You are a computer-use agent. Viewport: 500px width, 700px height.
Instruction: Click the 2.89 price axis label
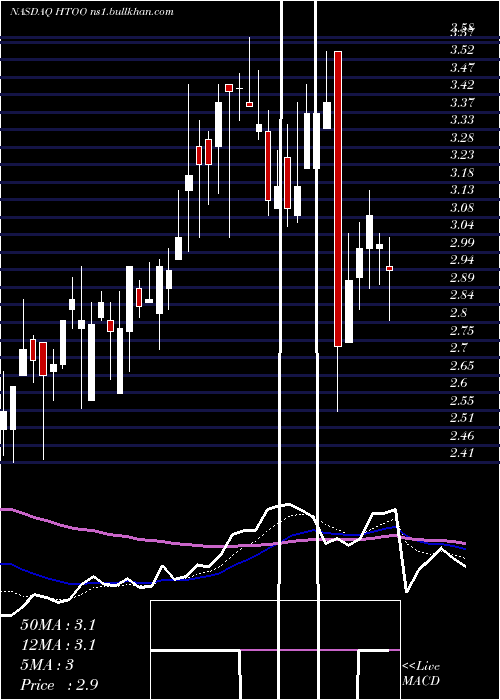pos(462,277)
